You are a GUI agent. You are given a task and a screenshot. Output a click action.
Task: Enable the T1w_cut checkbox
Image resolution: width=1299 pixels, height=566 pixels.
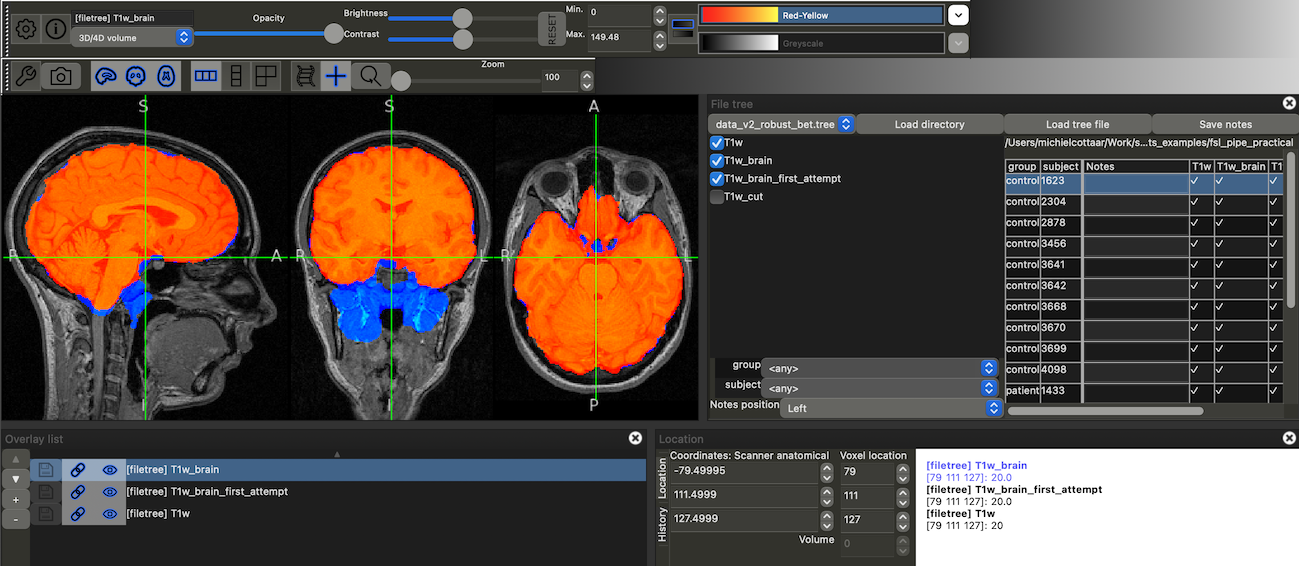coord(716,197)
